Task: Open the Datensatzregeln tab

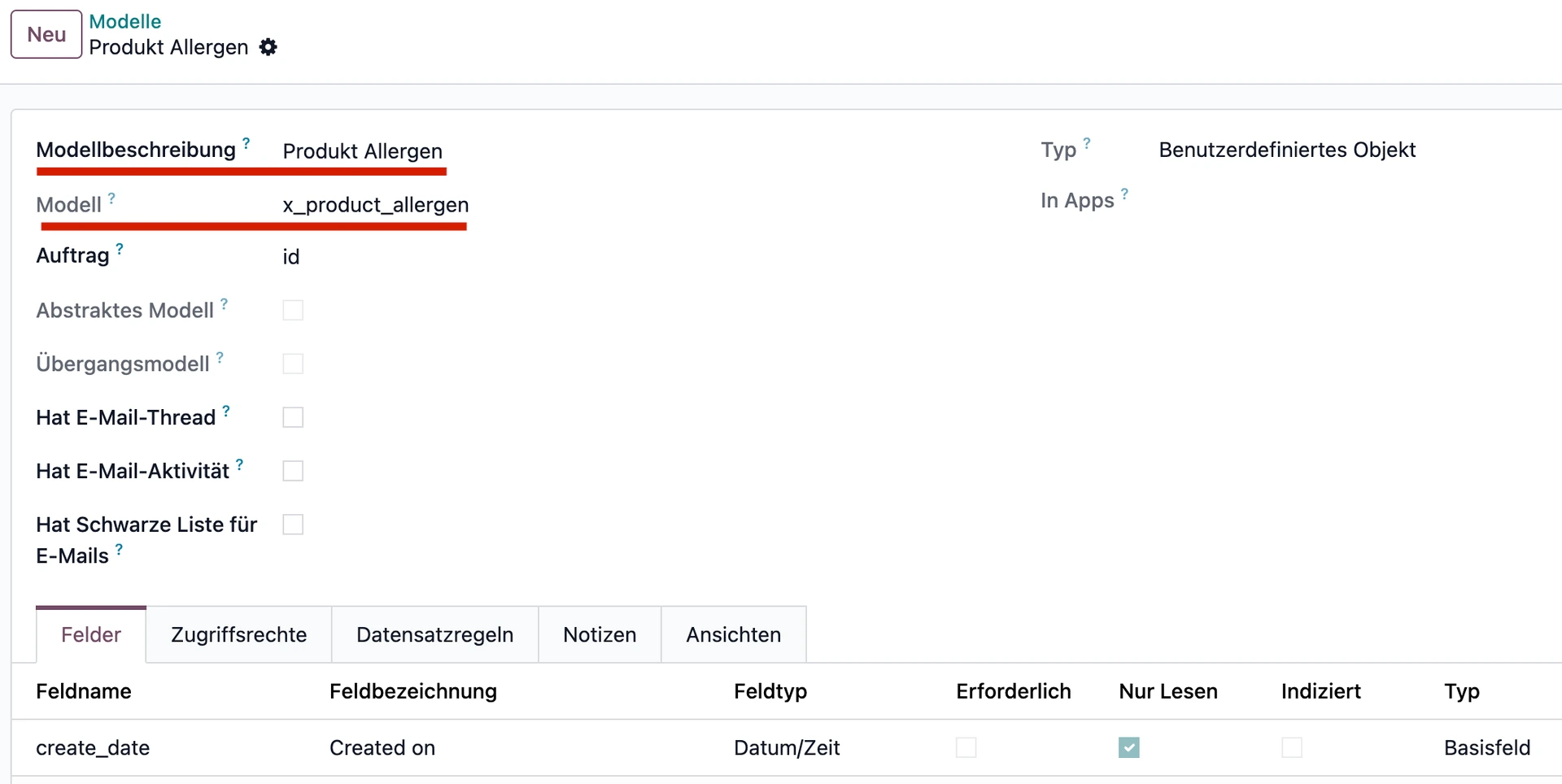Action: point(434,634)
